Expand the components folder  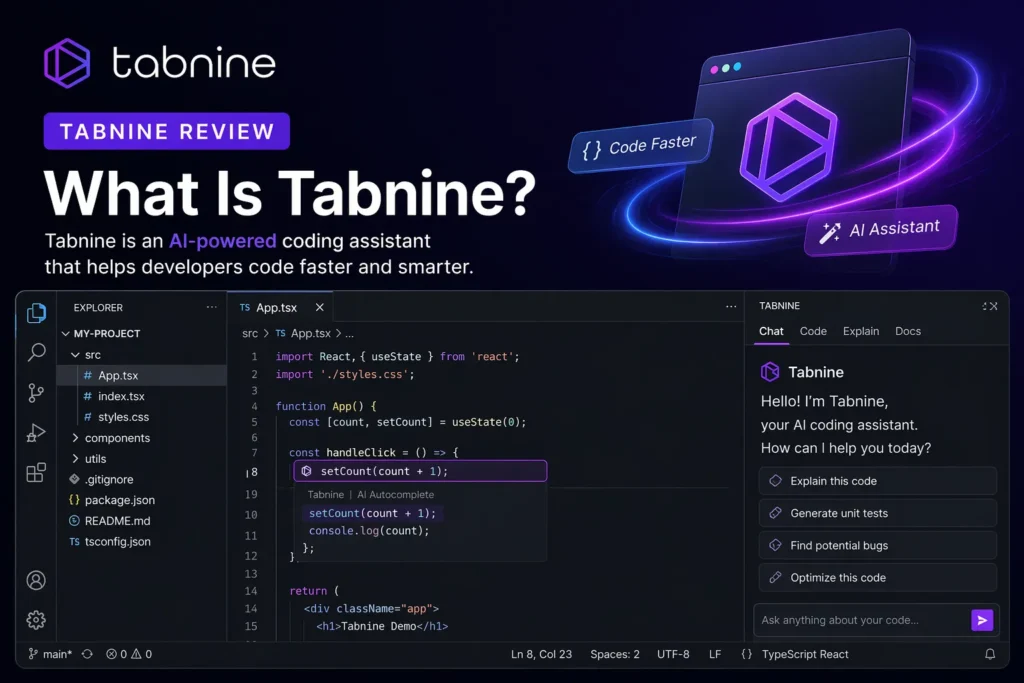pyautogui.click(x=75, y=437)
